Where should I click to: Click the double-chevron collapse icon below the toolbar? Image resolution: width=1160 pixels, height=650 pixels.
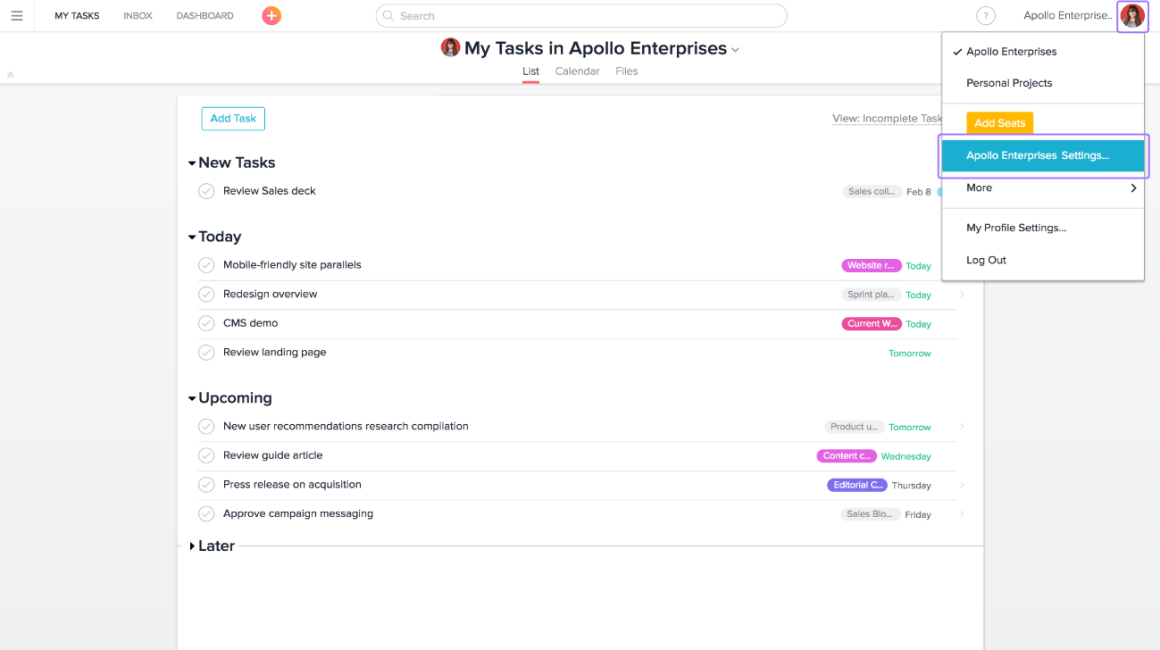click(x=10, y=73)
